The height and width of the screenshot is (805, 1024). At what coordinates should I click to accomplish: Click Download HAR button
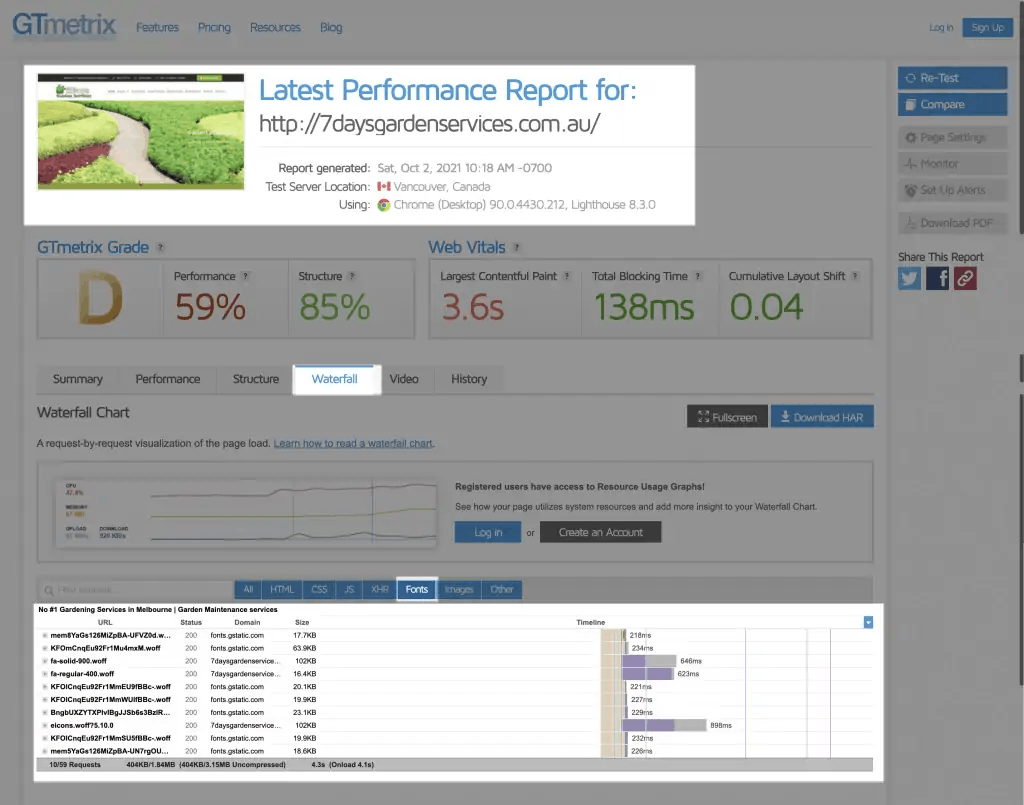[x=822, y=417]
